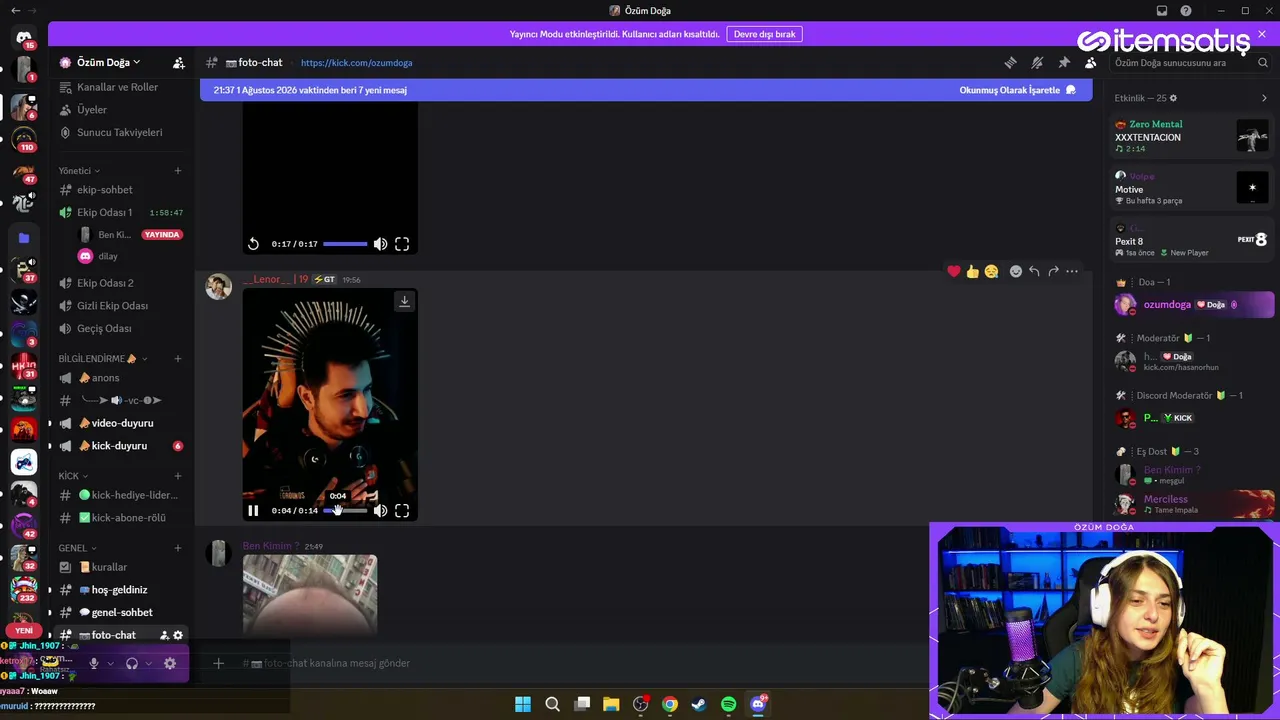Open the Ben Kimim image attachment
The height and width of the screenshot is (720, 1280).
(x=310, y=595)
